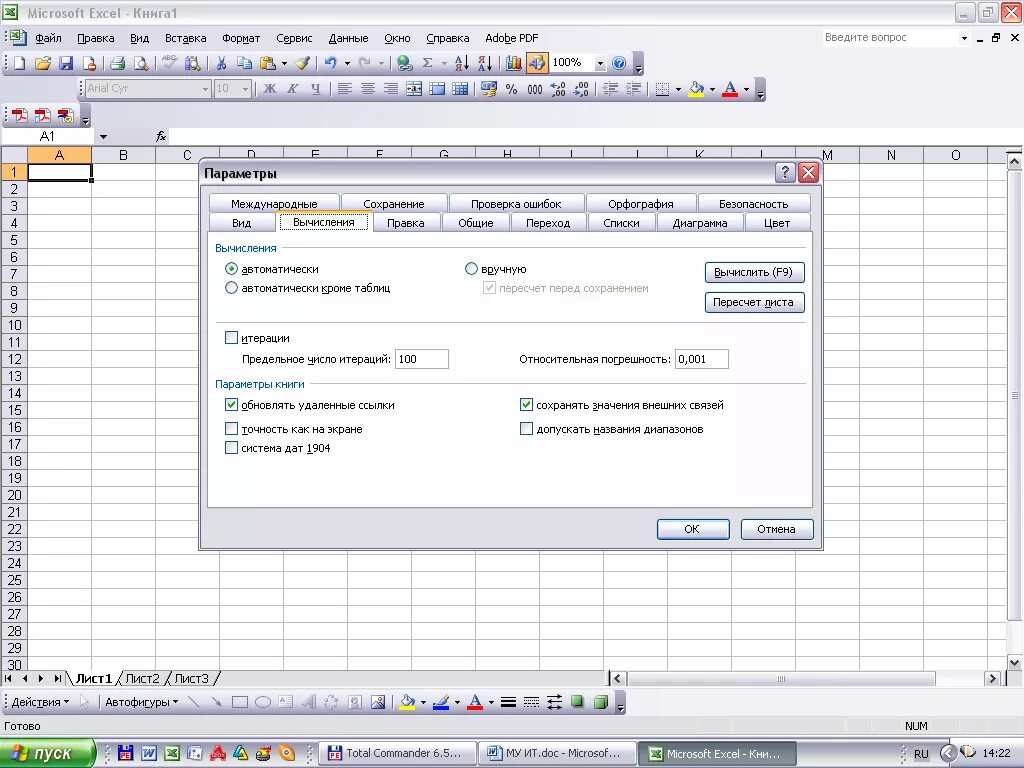The image size is (1024, 768).
Task: Click the Excel Help question mark icon
Action: (619, 63)
